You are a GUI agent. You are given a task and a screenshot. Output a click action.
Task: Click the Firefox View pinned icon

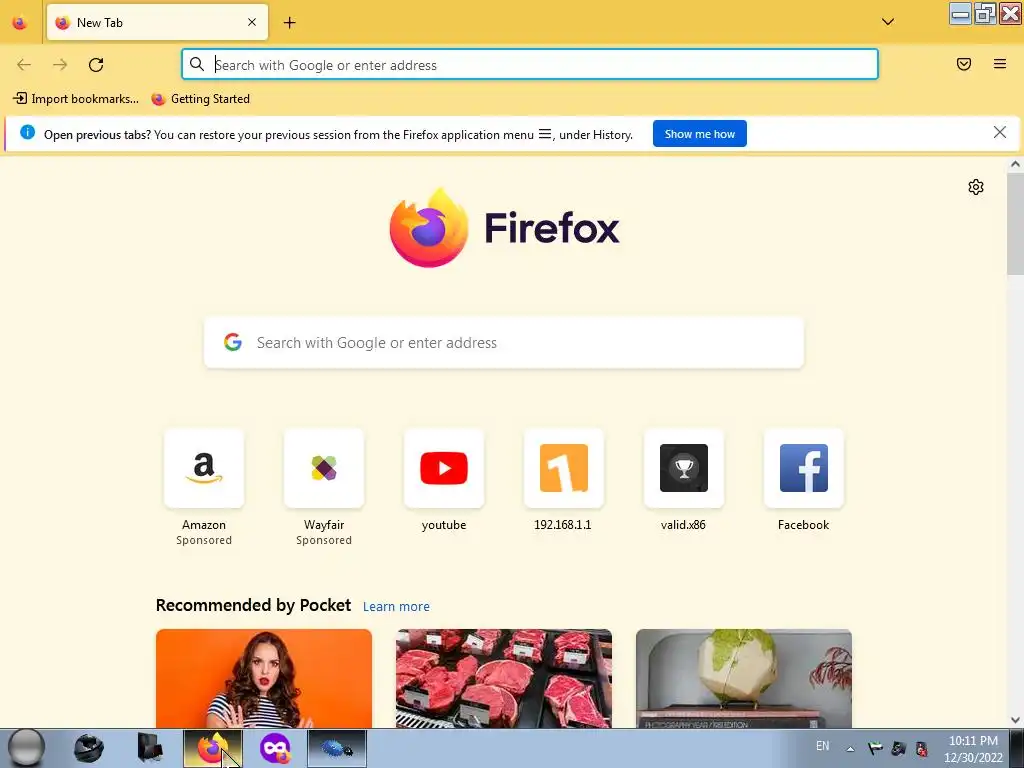click(x=20, y=23)
